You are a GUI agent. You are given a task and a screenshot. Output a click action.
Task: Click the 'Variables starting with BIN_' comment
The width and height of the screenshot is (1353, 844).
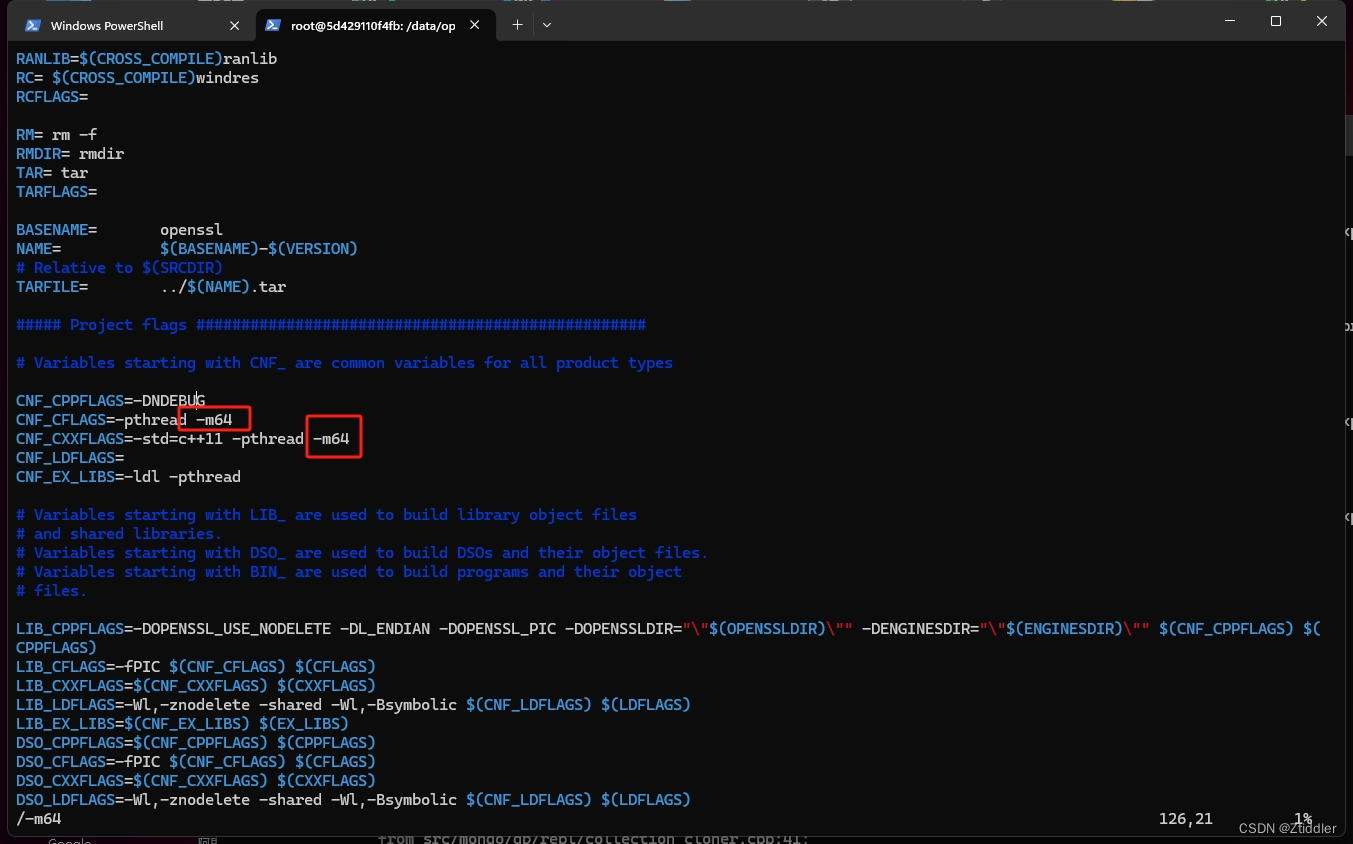(x=349, y=572)
